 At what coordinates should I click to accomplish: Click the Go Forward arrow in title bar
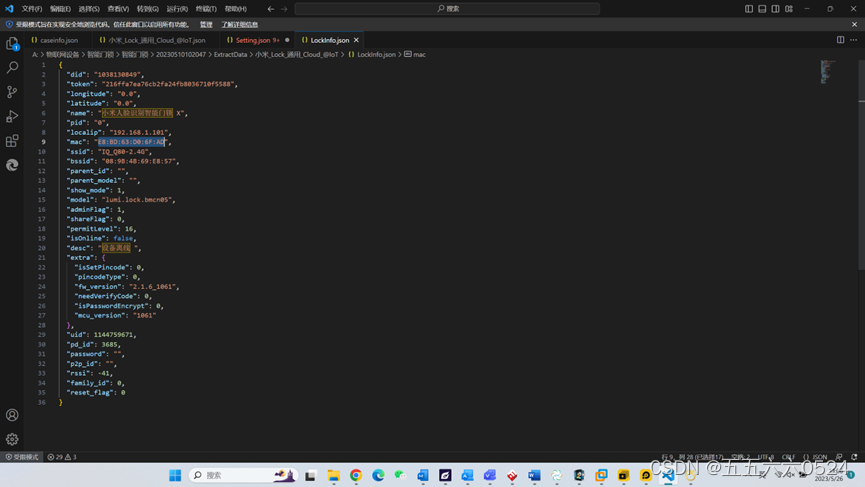(x=284, y=9)
